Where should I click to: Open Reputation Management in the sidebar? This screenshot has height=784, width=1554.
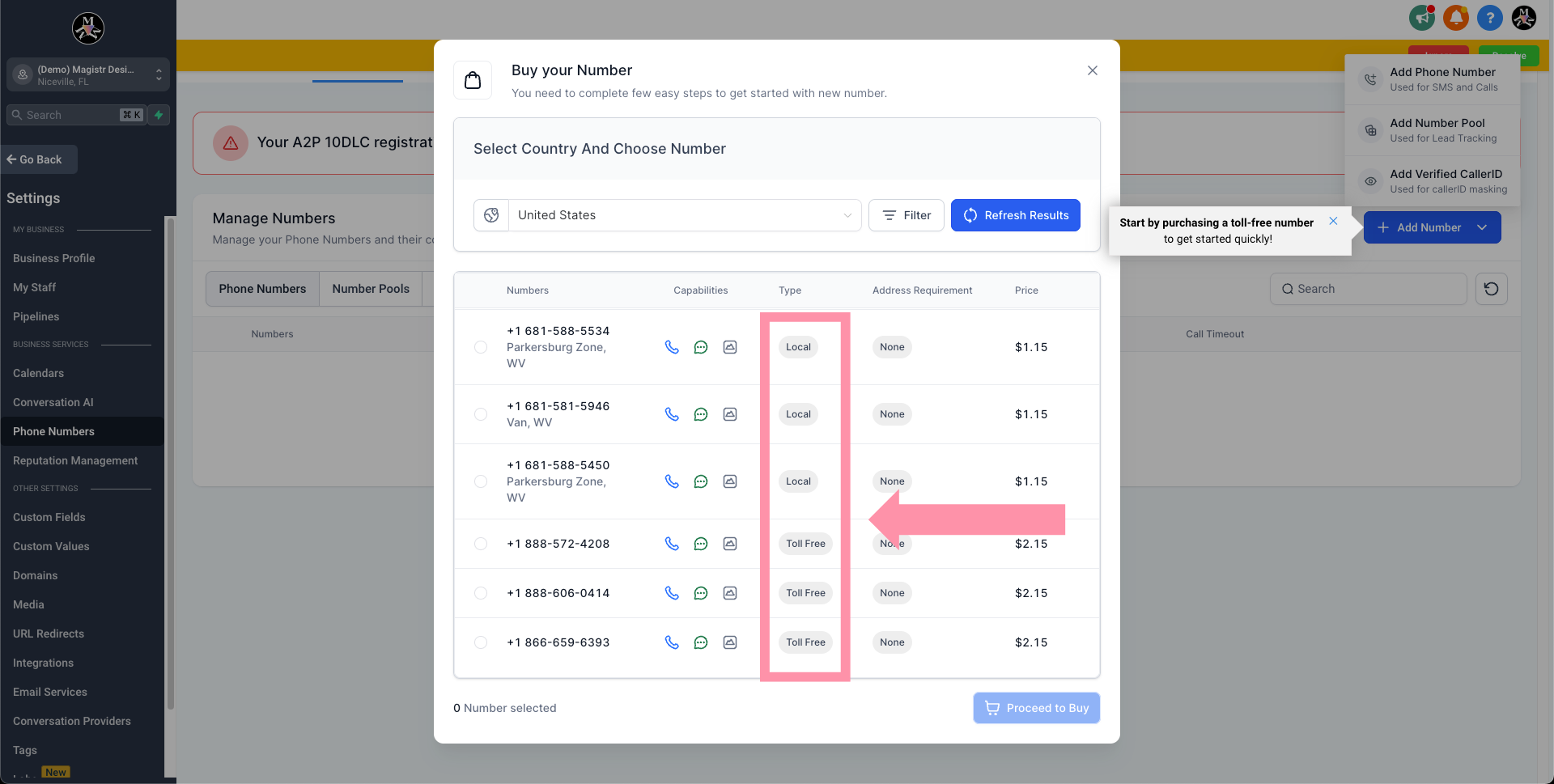[x=75, y=460]
